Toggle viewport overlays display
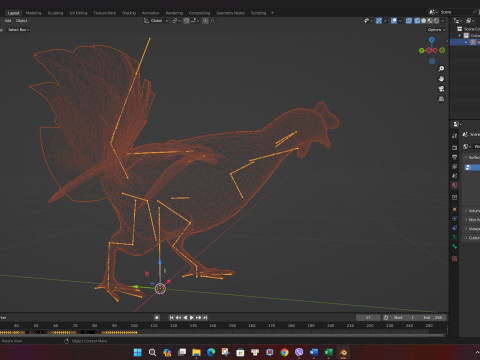 click(394, 21)
